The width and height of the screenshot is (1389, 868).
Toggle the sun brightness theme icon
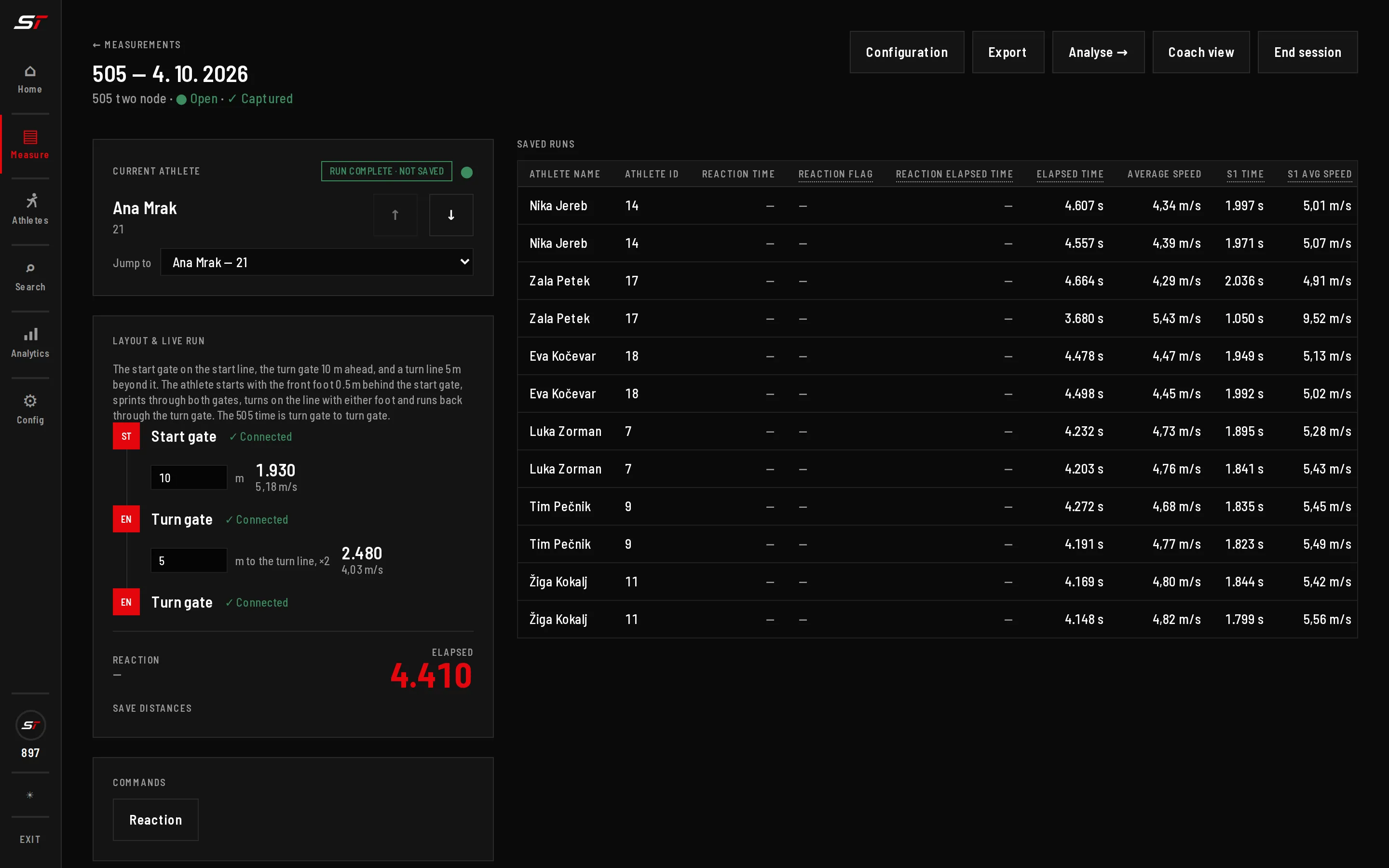(30, 795)
